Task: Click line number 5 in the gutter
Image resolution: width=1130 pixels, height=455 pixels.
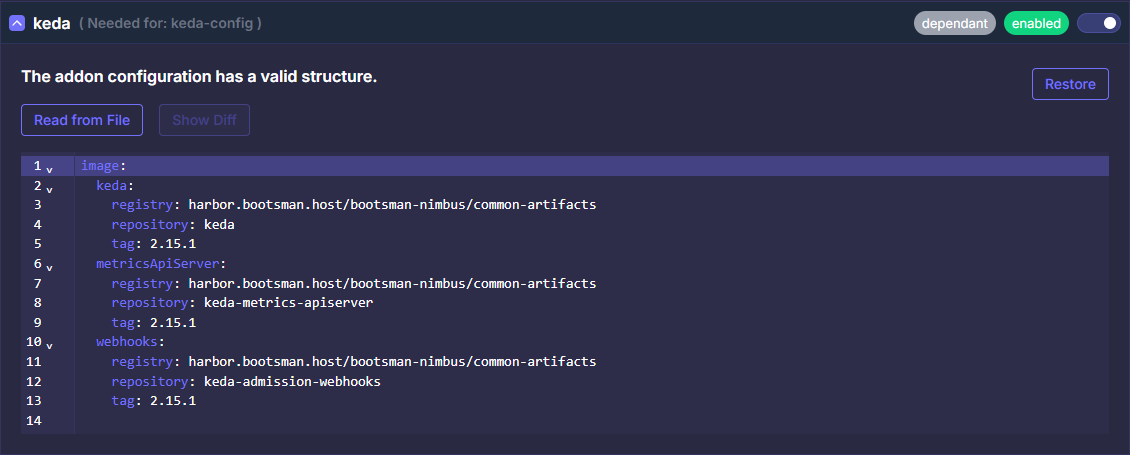Action: pyautogui.click(x=37, y=244)
